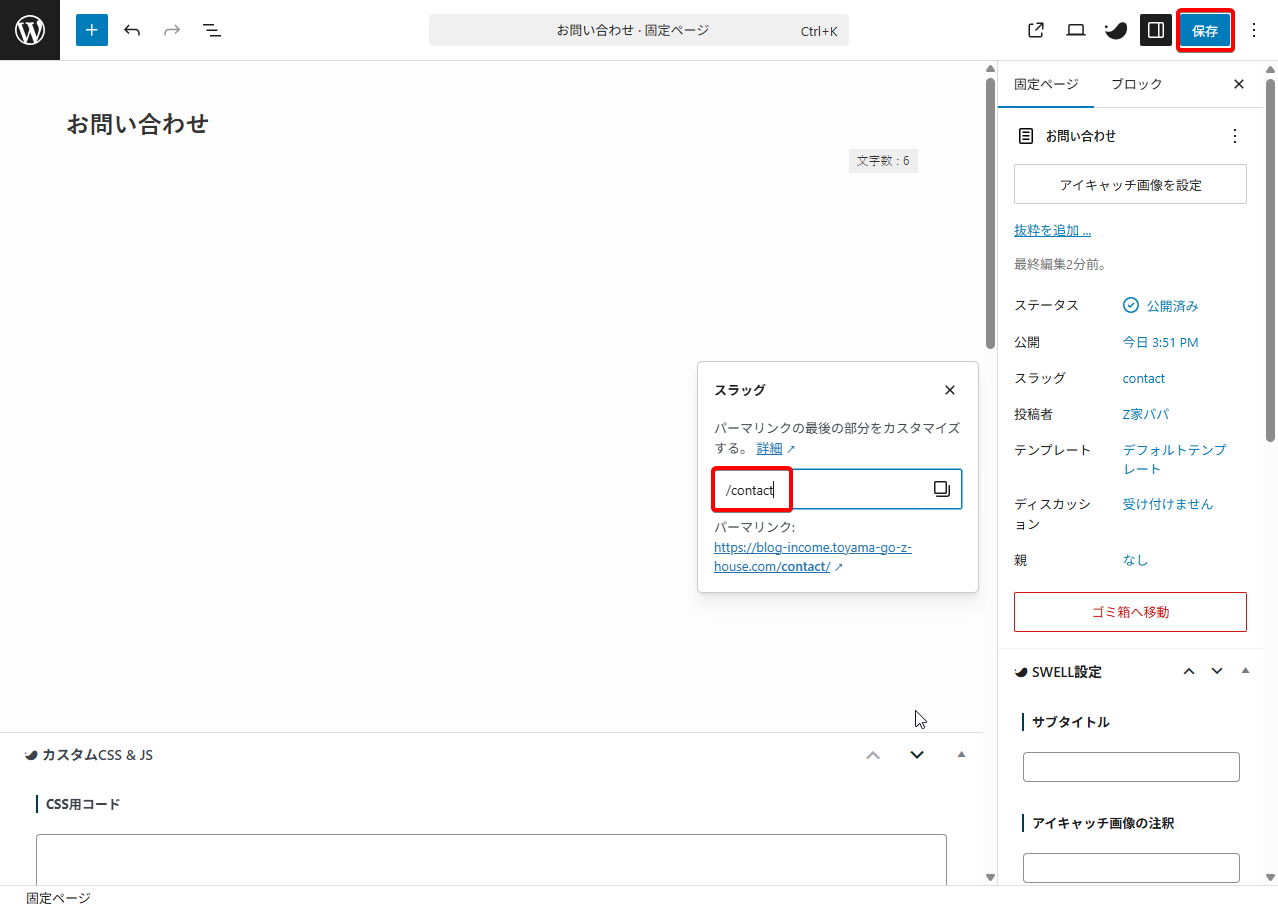Toggle the settings sidebar panel button

coord(1156,30)
